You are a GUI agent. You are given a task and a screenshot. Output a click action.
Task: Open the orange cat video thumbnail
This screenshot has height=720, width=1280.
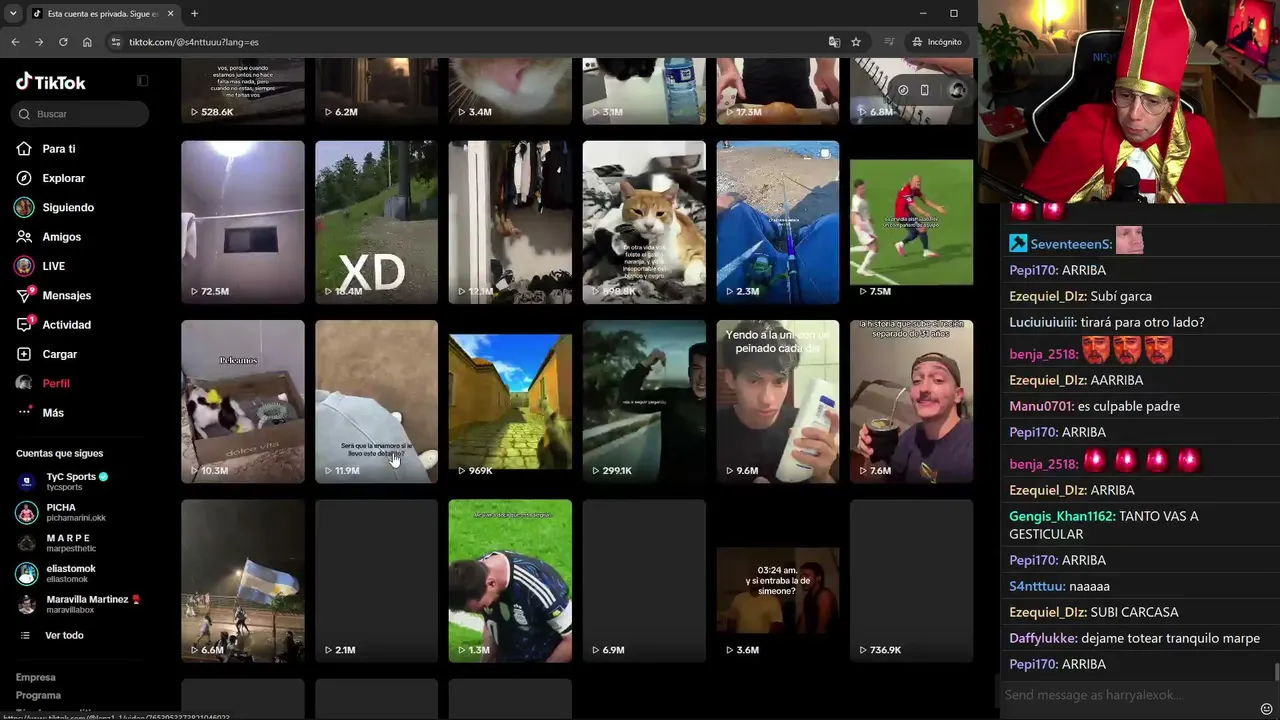click(644, 222)
